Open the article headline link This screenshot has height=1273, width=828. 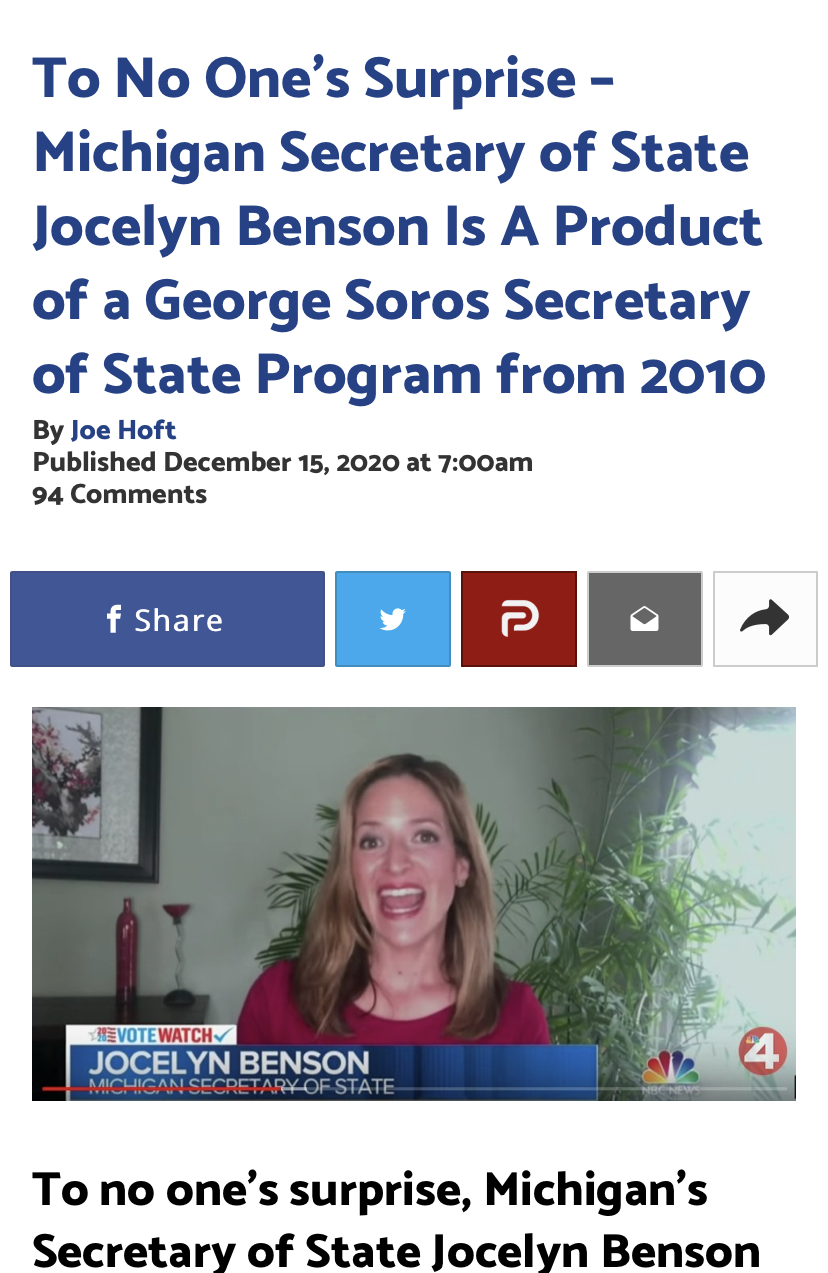click(399, 227)
